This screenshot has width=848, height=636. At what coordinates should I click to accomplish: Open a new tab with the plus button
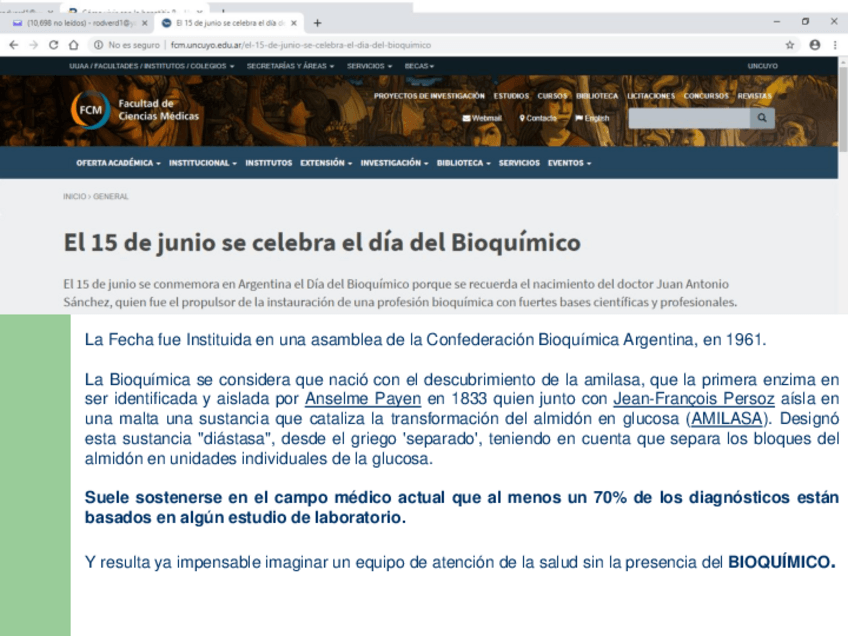317,23
